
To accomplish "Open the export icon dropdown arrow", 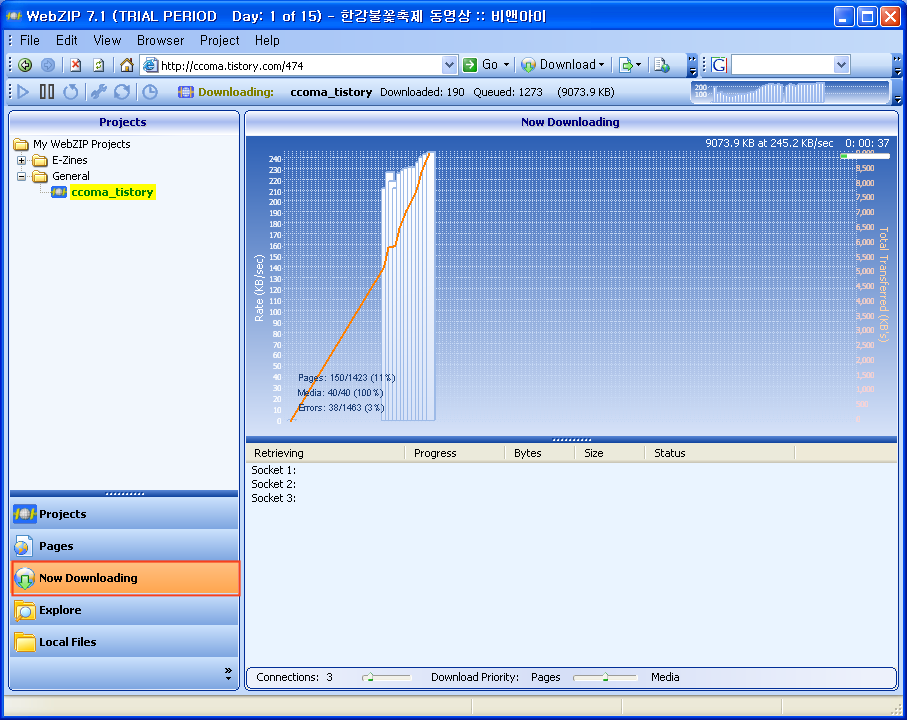I will click(x=638, y=65).
